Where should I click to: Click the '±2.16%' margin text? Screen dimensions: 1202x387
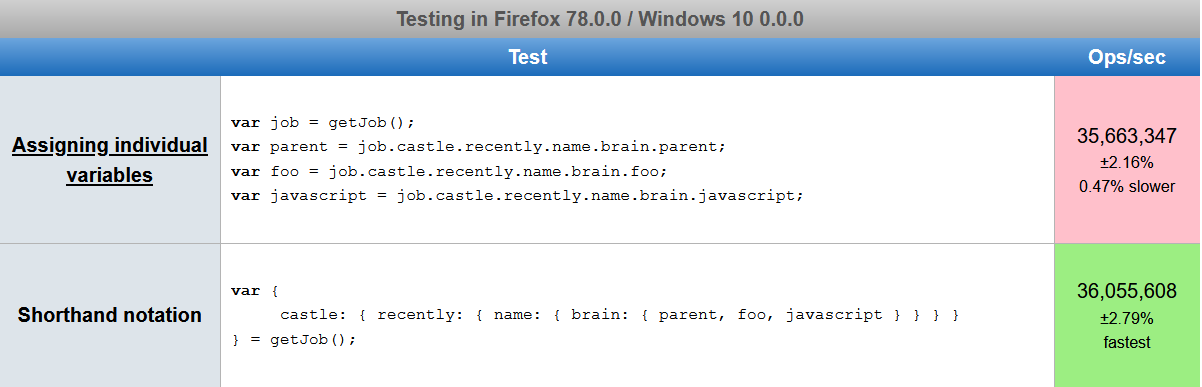pos(1127,162)
